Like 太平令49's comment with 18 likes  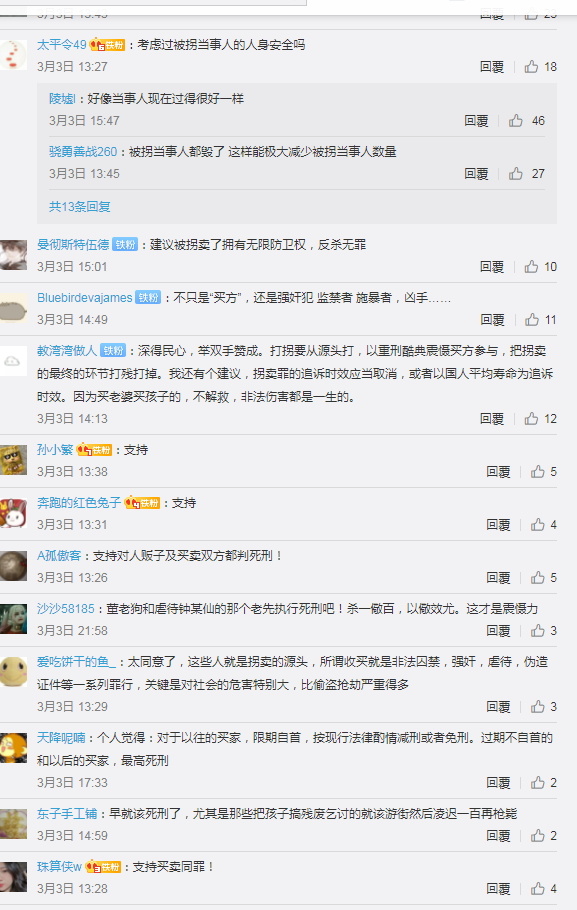(x=531, y=67)
